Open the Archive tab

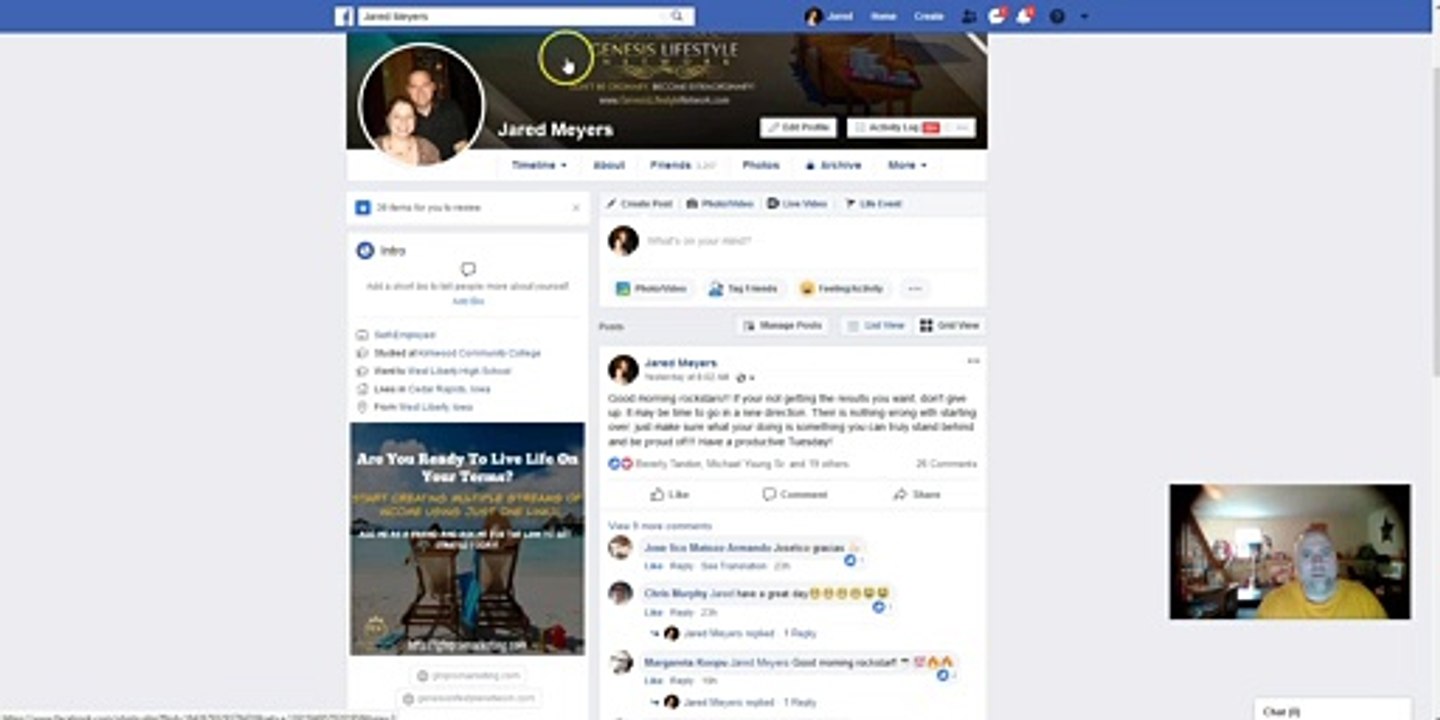[833, 165]
